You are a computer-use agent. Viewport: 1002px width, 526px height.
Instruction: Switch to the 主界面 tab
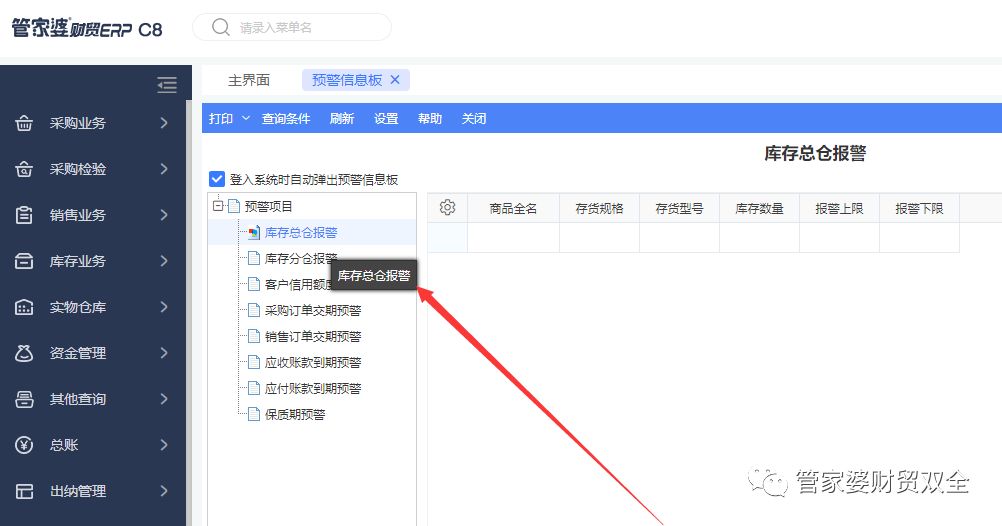tap(249, 80)
